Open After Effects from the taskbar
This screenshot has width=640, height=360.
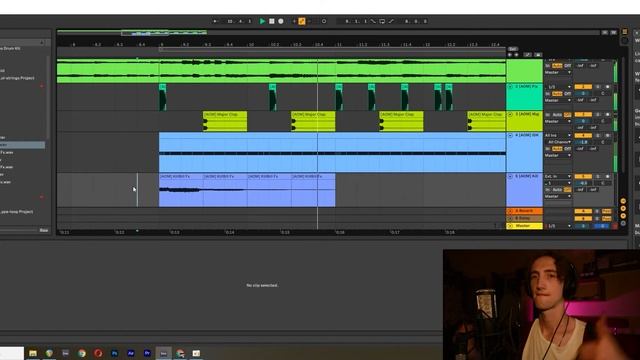(131, 353)
